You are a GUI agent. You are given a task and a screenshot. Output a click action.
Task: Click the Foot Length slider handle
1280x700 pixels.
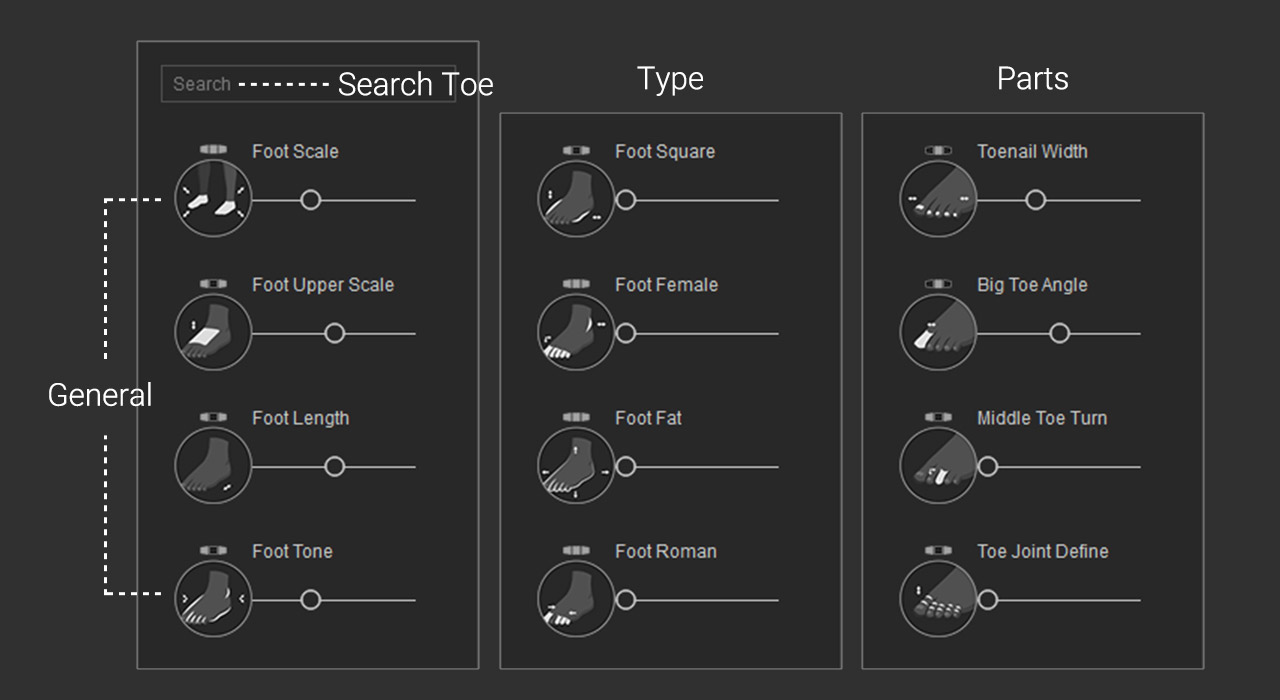pos(335,467)
